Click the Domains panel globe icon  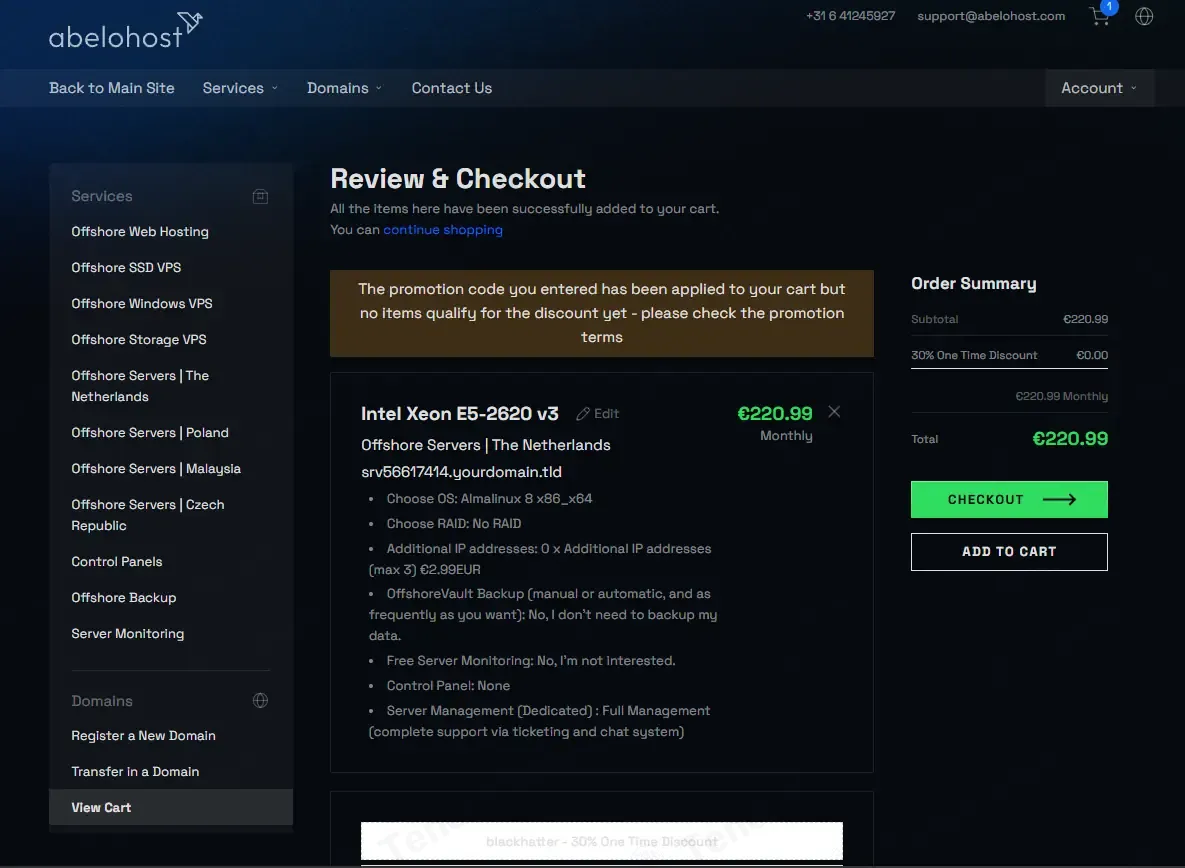point(260,700)
